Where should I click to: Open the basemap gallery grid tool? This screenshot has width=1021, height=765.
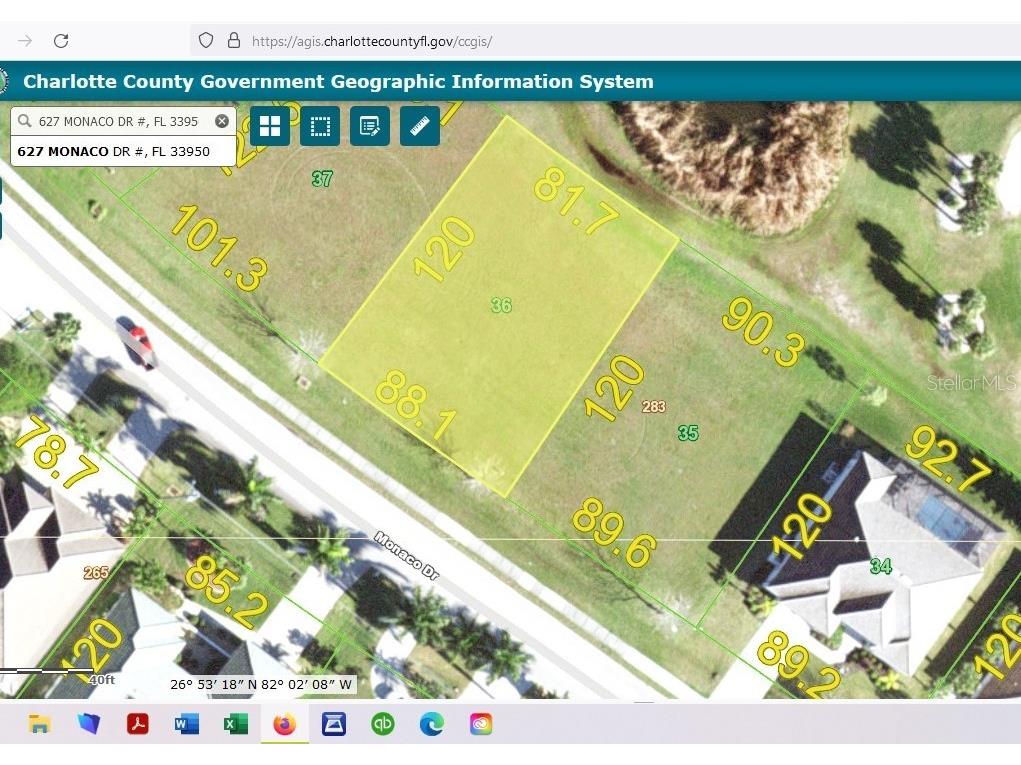click(x=269, y=126)
